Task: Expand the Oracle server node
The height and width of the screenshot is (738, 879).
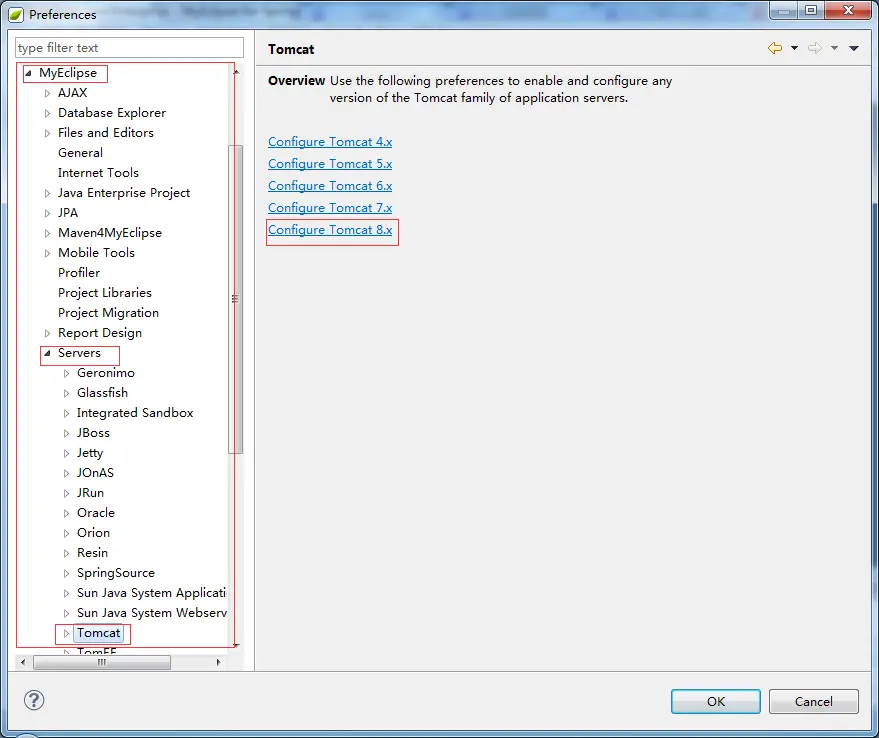Action: point(67,513)
